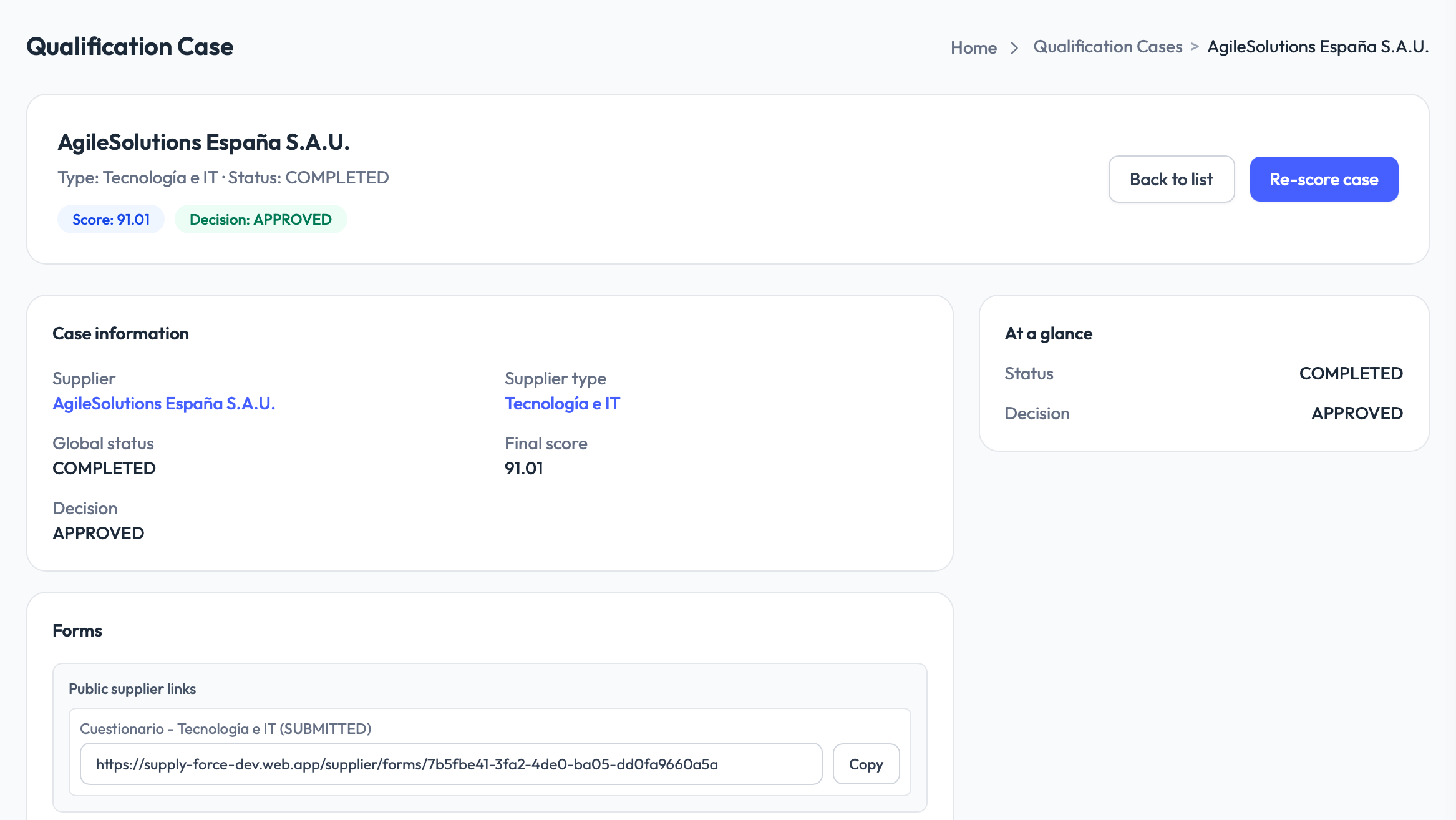Click the AgileSolutions España S.A.U. breadcrumb text
The height and width of the screenshot is (820, 1456).
click(1318, 47)
